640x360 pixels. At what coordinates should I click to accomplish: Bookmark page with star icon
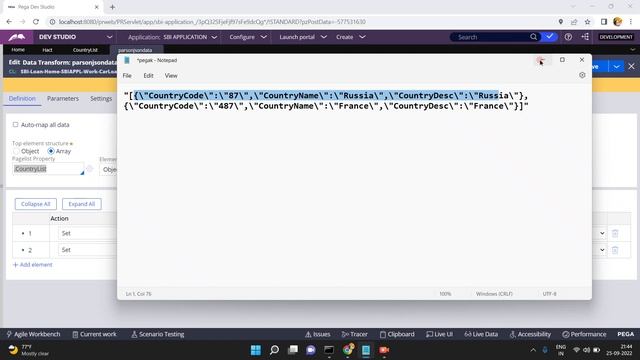pos(587,22)
